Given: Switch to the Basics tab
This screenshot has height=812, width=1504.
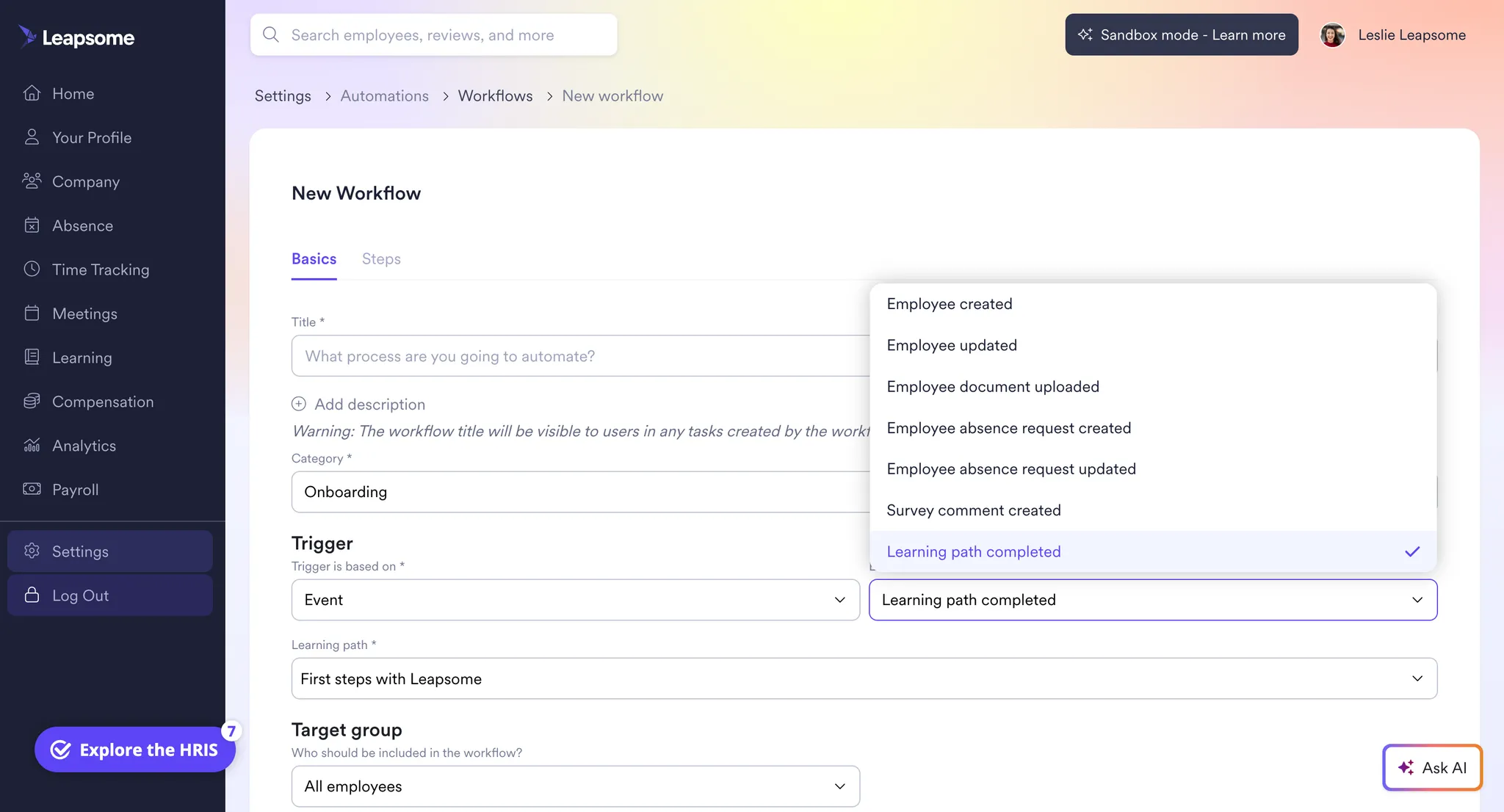Looking at the screenshot, I should point(314,258).
